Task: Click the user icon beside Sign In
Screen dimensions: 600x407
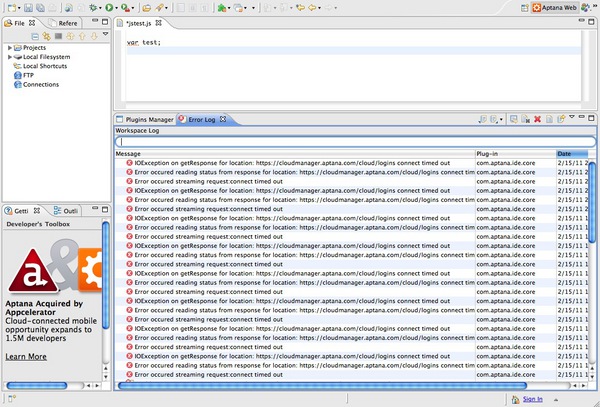Action: [x=515, y=399]
